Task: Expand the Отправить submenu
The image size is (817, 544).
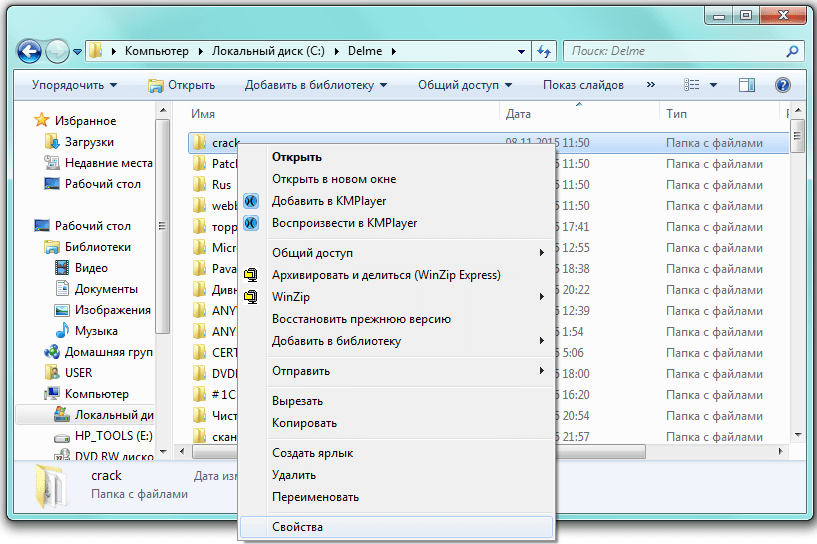Action: pos(396,371)
